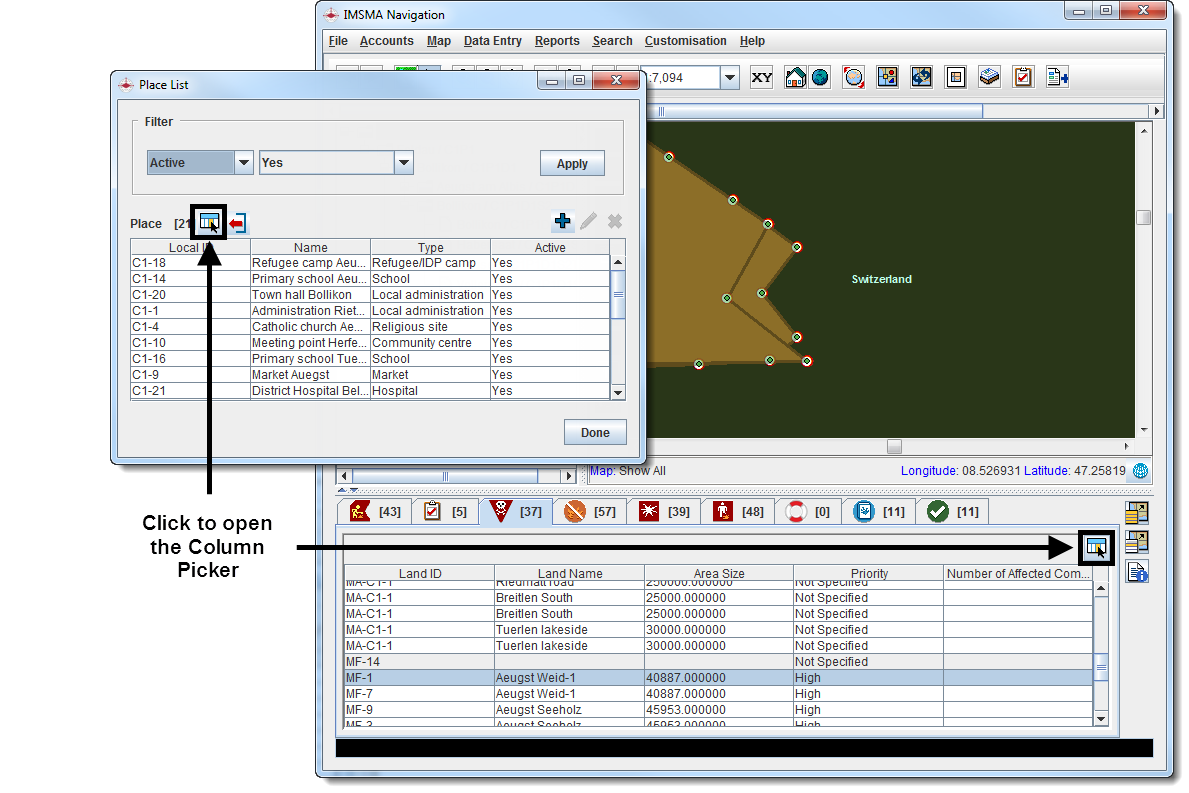The width and height of the screenshot is (1189, 793).
Task: Open Column Picker above Land table
Action: 1096,546
